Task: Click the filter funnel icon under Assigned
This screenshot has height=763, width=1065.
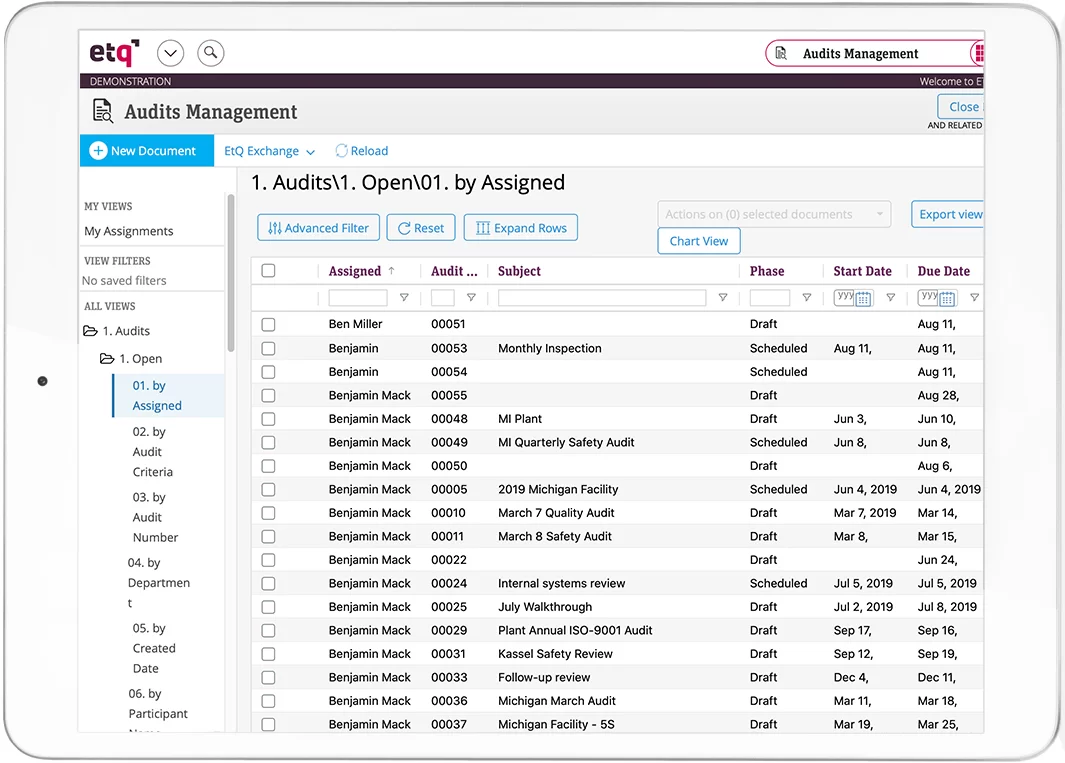Action: pyautogui.click(x=404, y=298)
